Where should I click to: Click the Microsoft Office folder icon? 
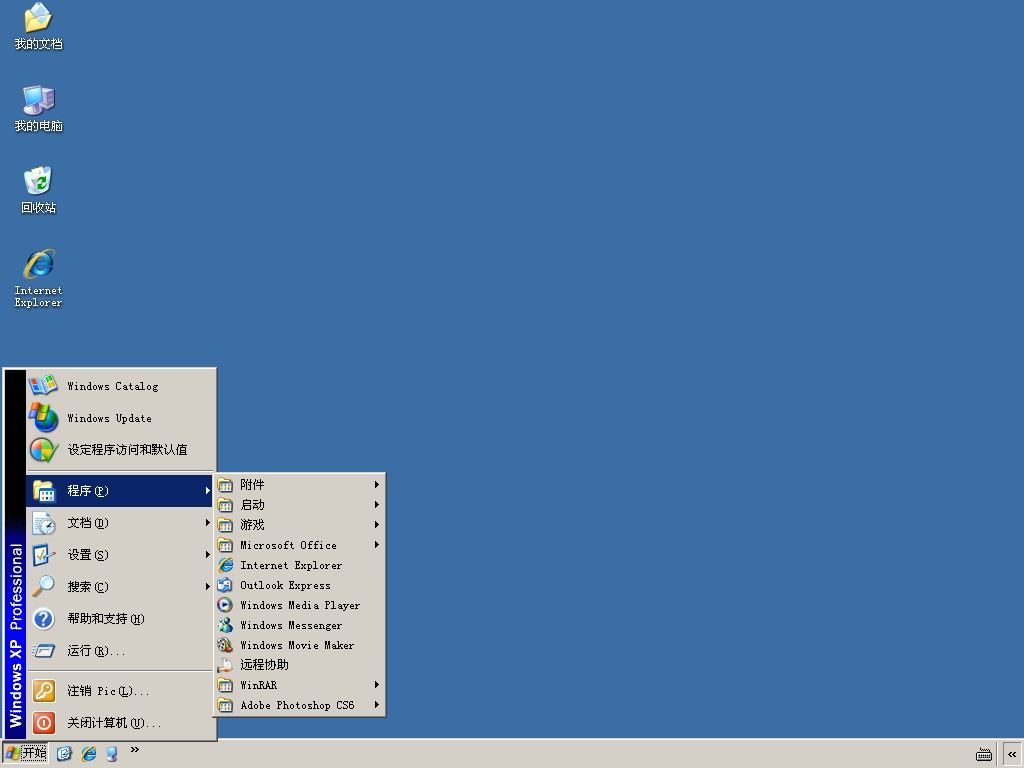pyautogui.click(x=225, y=545)
